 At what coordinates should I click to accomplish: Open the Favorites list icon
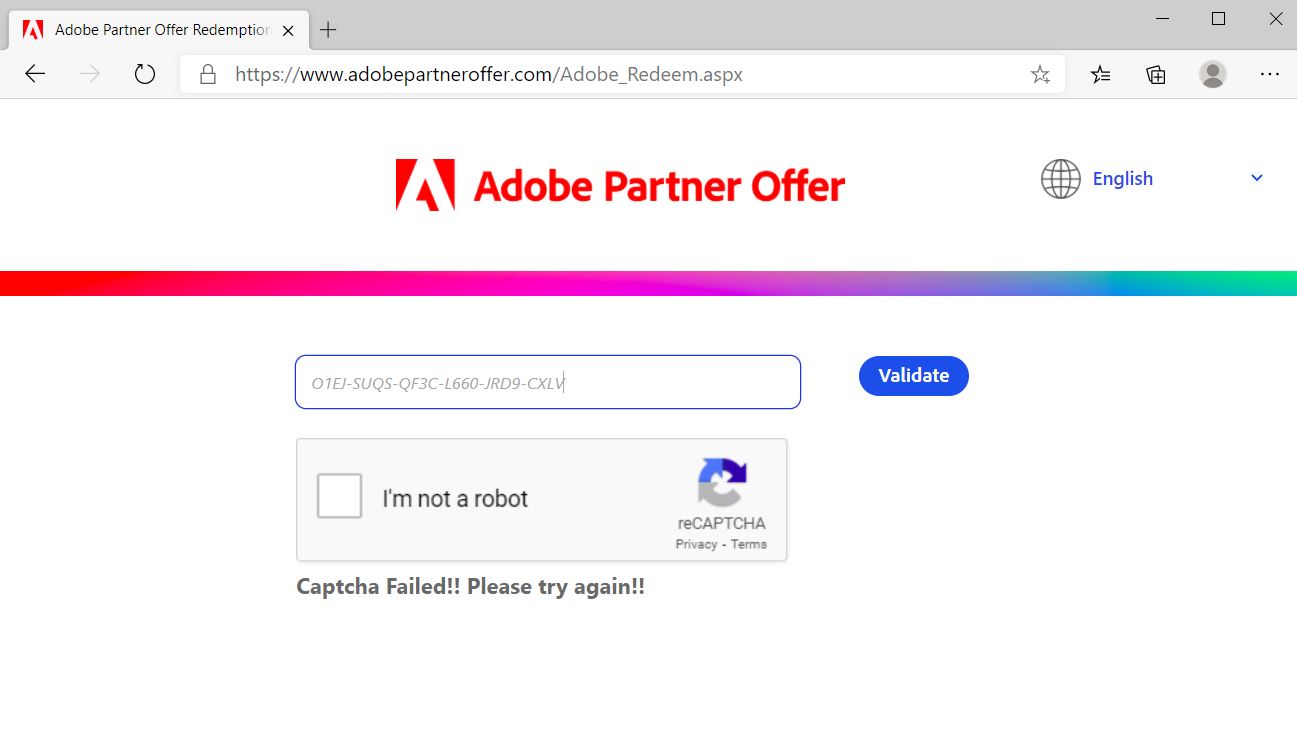1100,74
